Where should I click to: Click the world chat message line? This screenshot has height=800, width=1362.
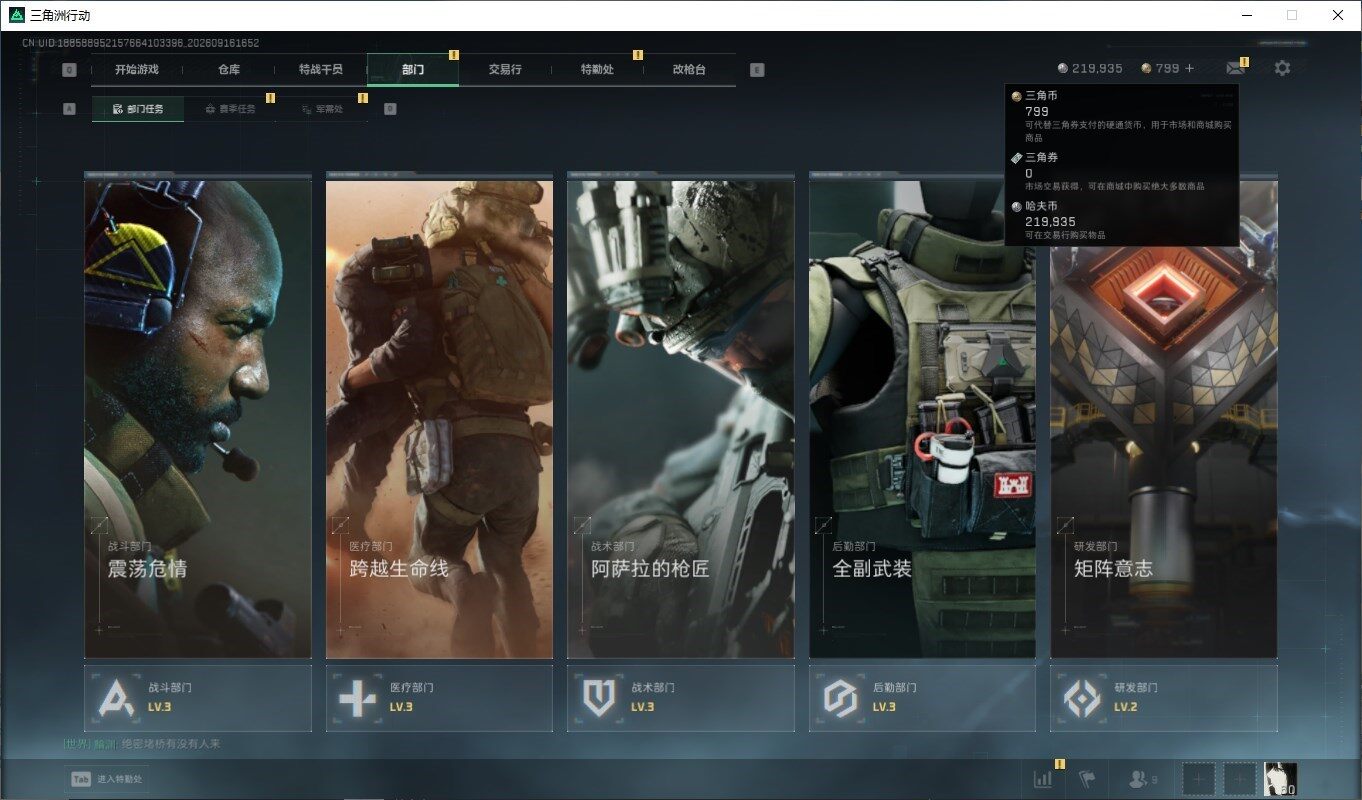pyautogui.click(x=142, y=744)
